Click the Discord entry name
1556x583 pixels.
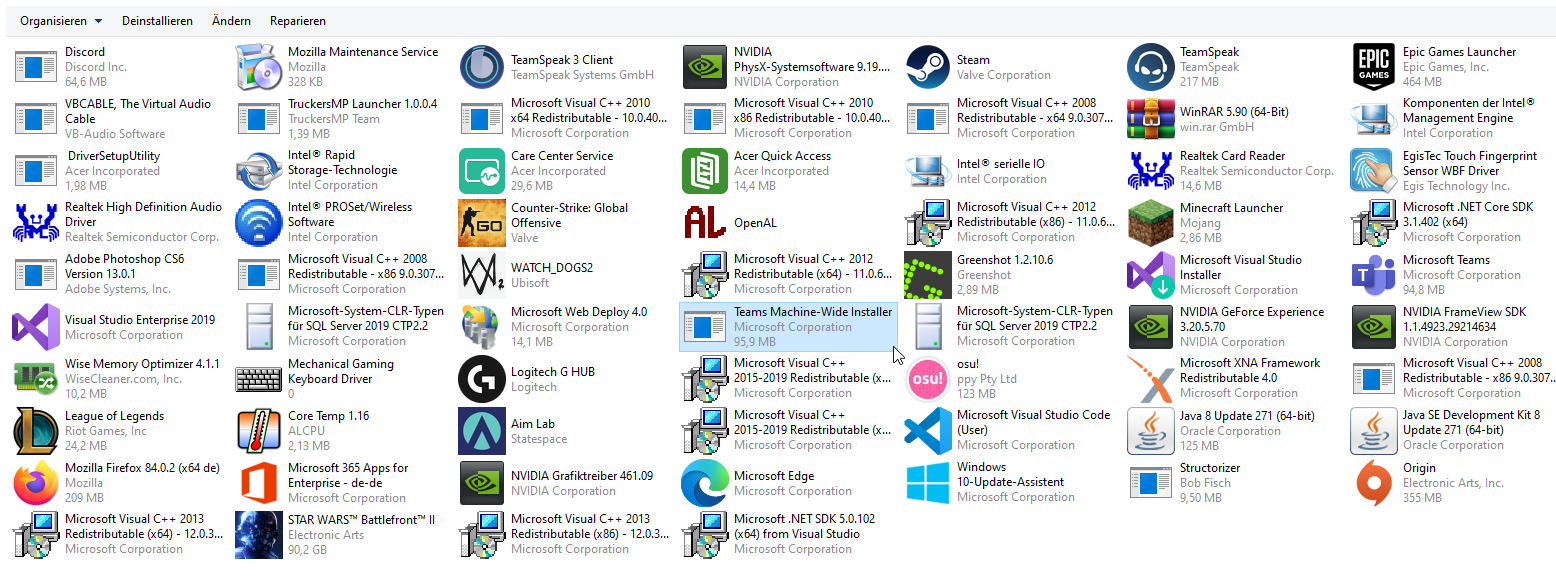tap(85, 52)
